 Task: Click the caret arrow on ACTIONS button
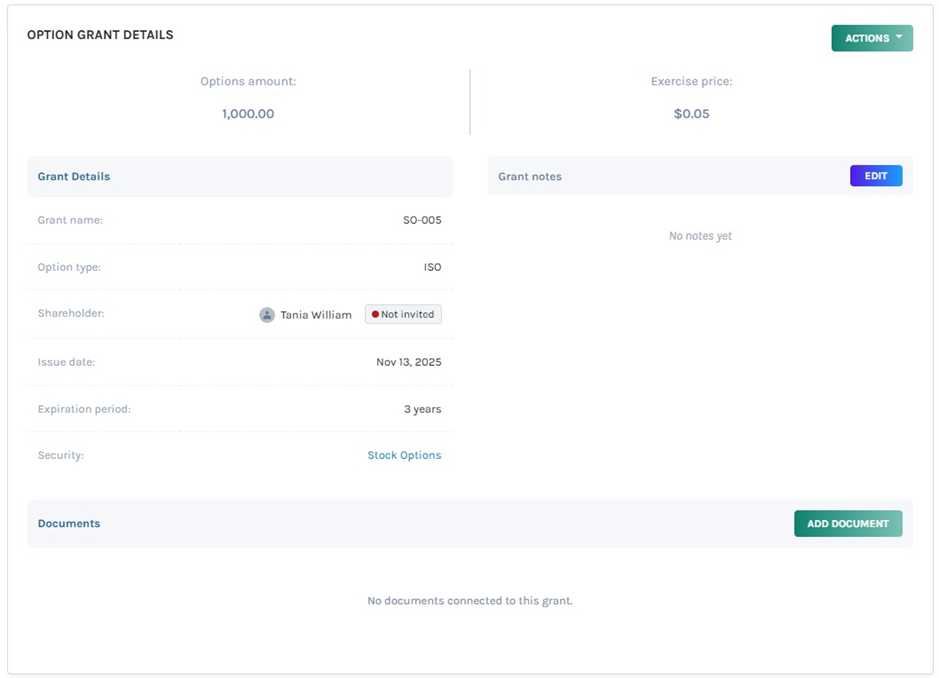[899, 38]
